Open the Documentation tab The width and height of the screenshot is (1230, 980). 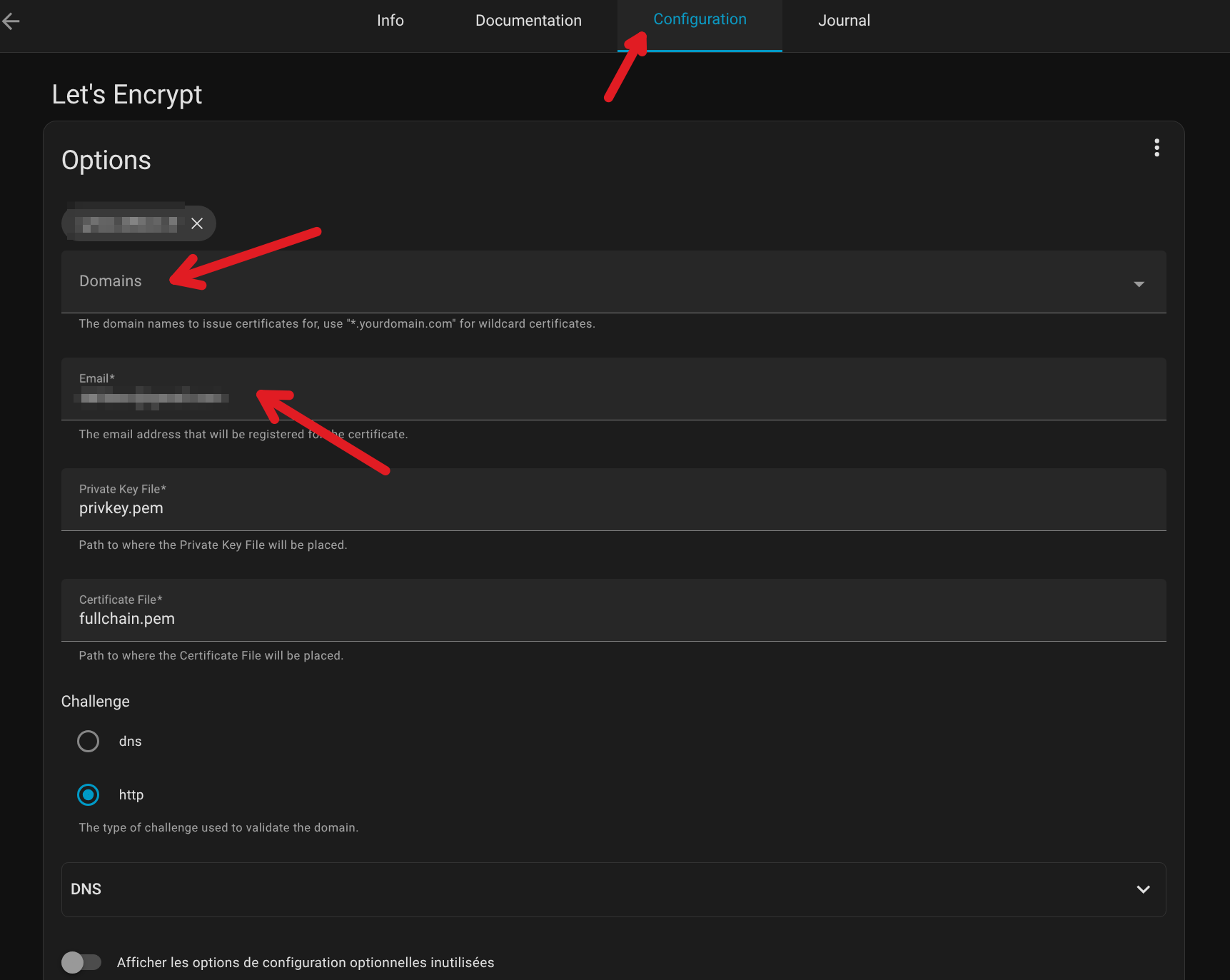tap(528, 21)
